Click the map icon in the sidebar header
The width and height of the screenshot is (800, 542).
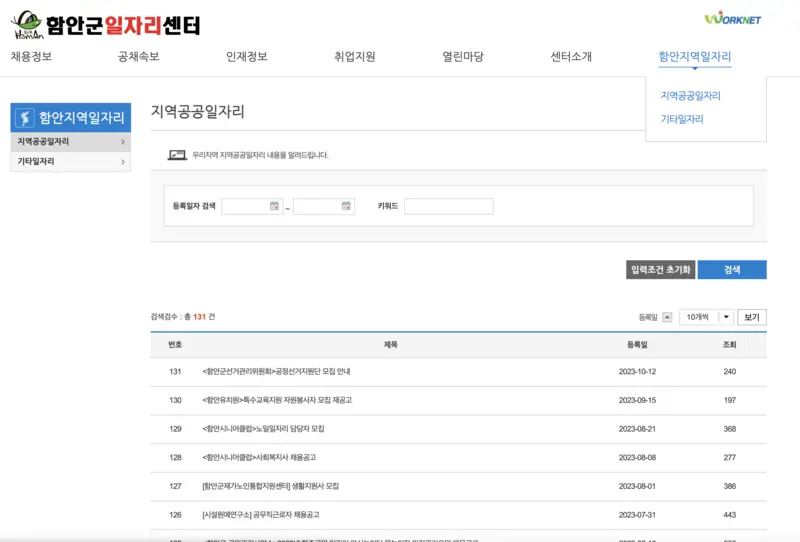click(x=24, y=118)
